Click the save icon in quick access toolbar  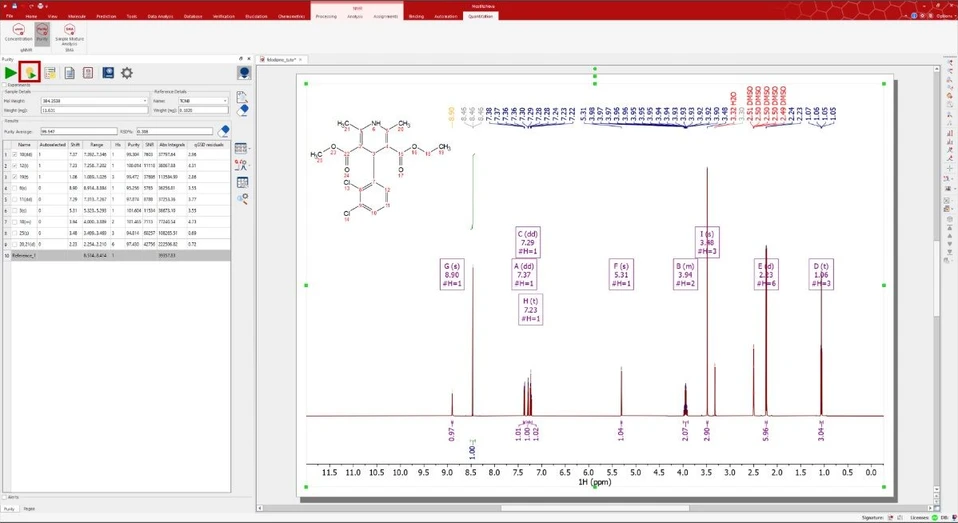coord(14,5)
